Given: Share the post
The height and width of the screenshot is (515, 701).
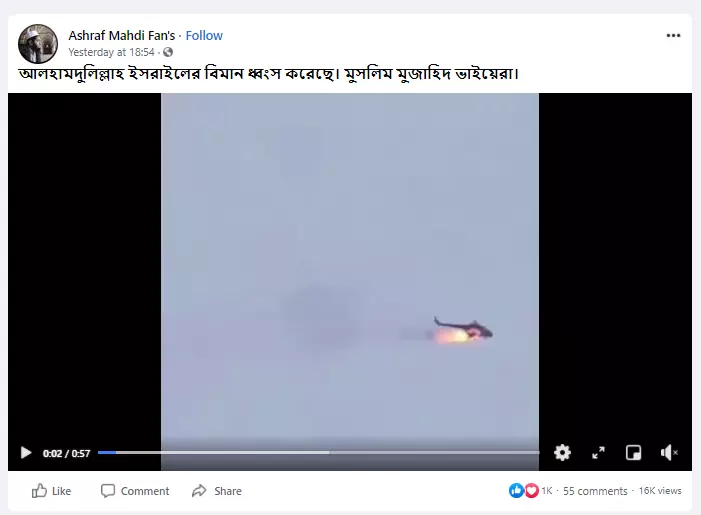Looking at the screenshot, I should pos(217,491).
